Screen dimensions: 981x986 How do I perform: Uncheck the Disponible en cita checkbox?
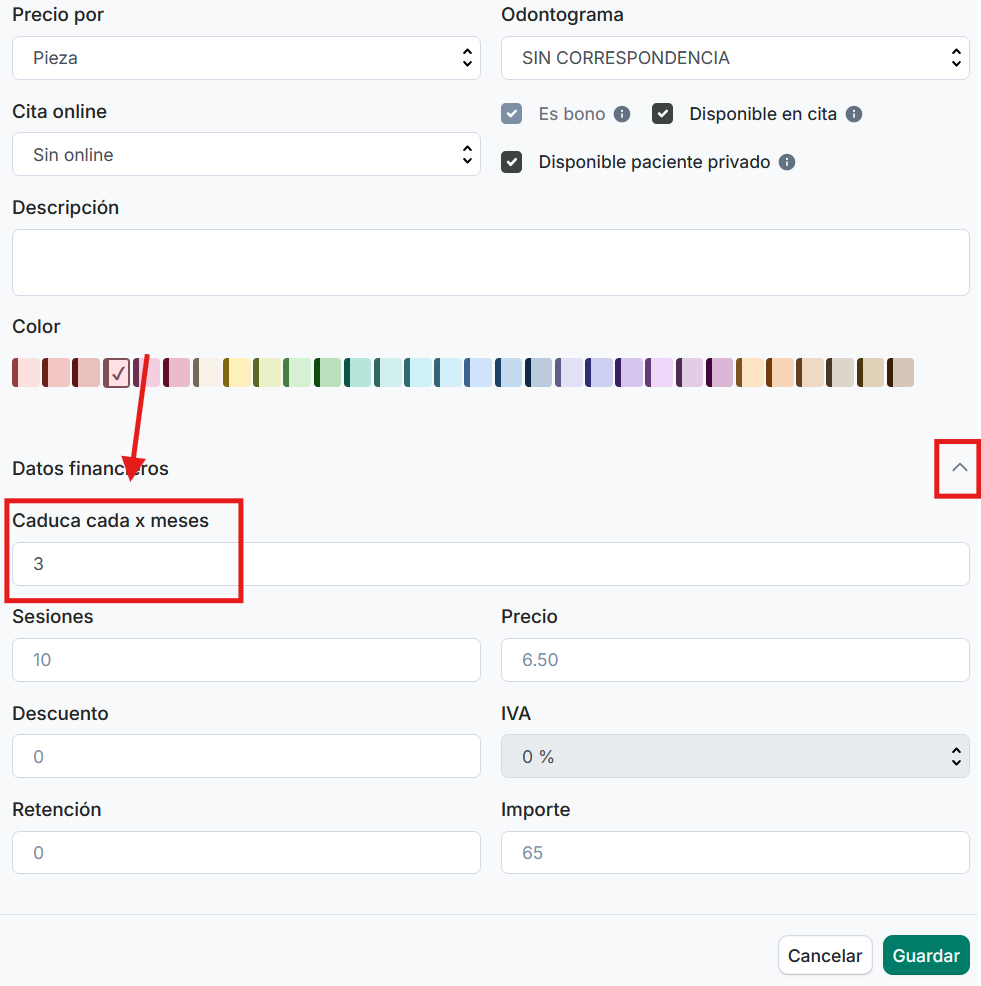pos(662,114)
